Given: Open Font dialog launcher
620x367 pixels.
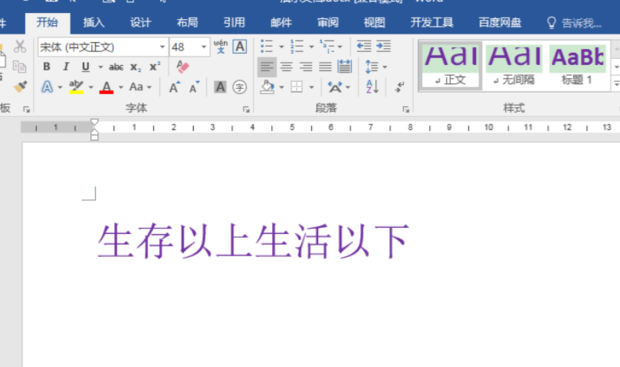Looking at the screenshot, I should [x=246, y=109].
